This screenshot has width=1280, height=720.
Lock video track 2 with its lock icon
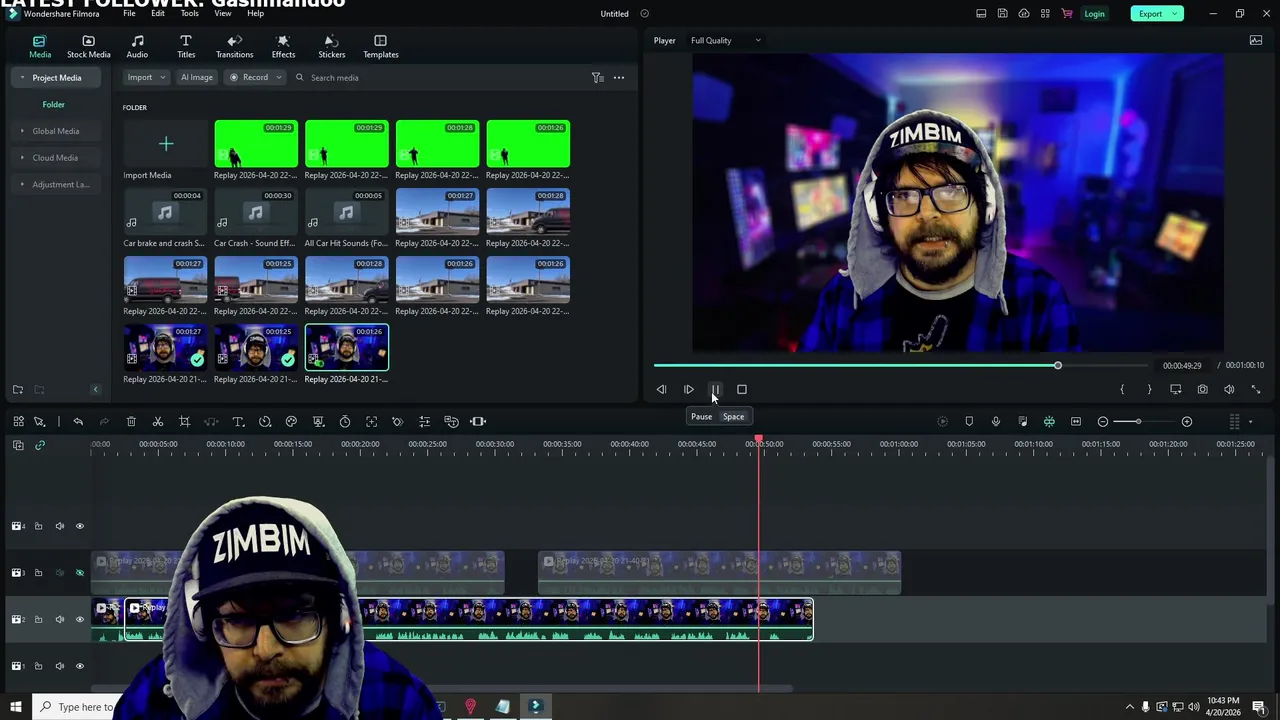coord(39,620)
